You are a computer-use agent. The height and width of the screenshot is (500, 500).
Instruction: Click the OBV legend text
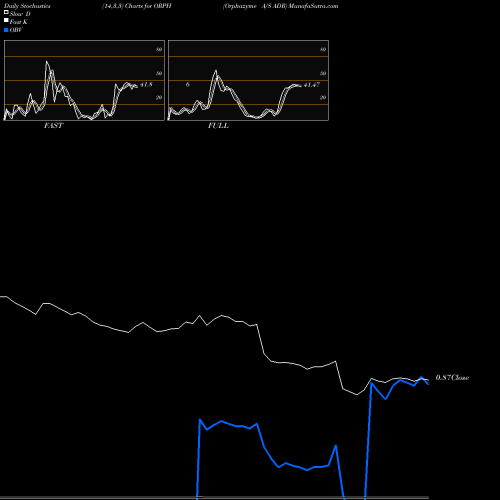click(16, 30)
